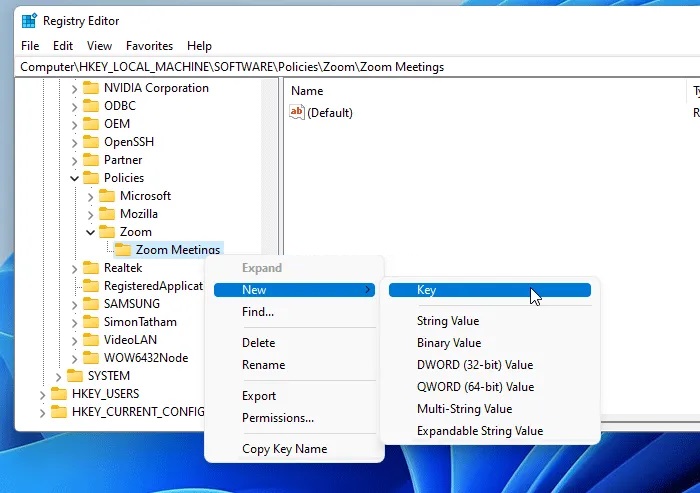700x493 pixels.
Task: Click the registry path address bar
Action: click(358, 67)
